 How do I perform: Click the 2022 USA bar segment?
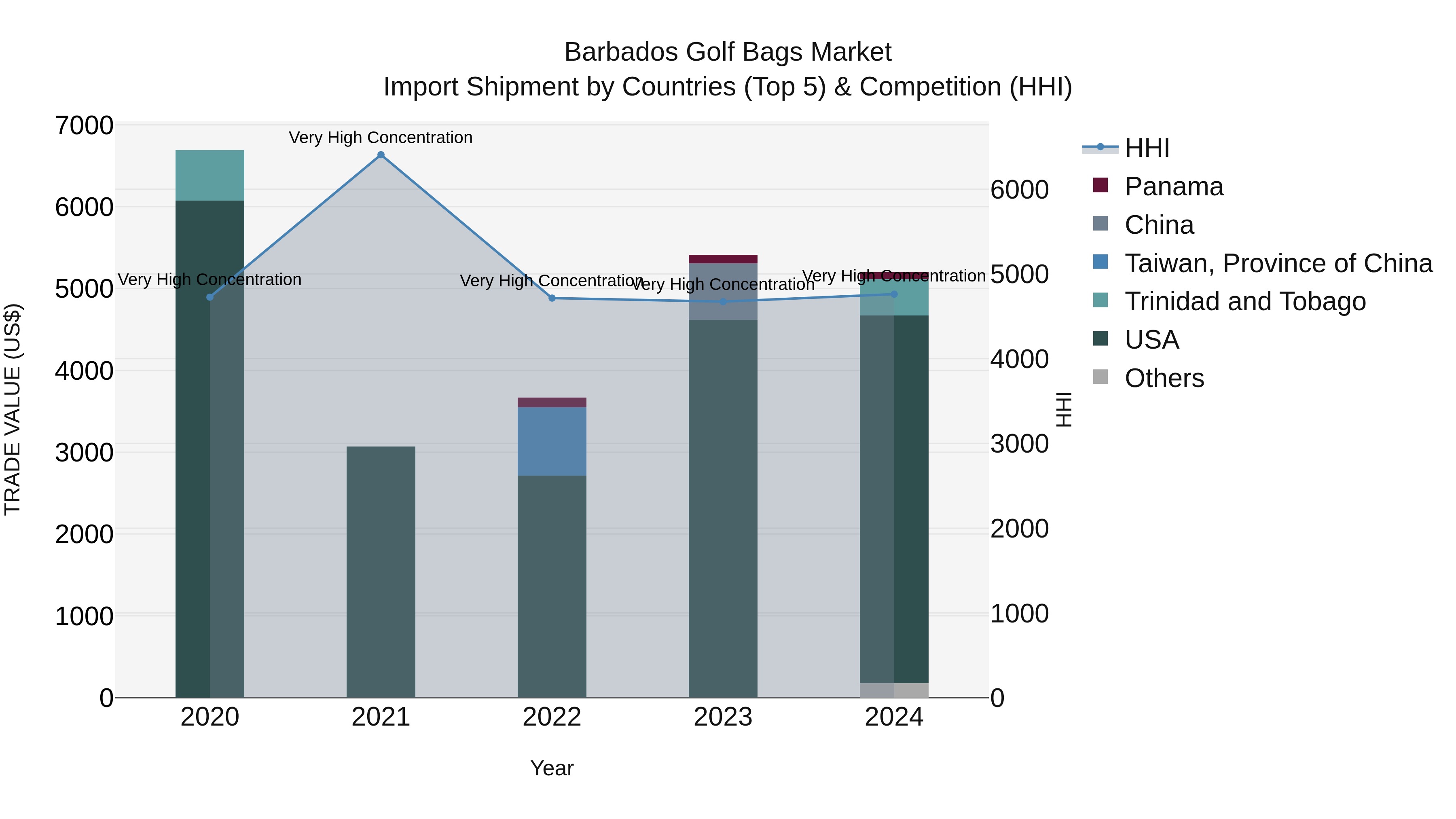pos(552,587)
